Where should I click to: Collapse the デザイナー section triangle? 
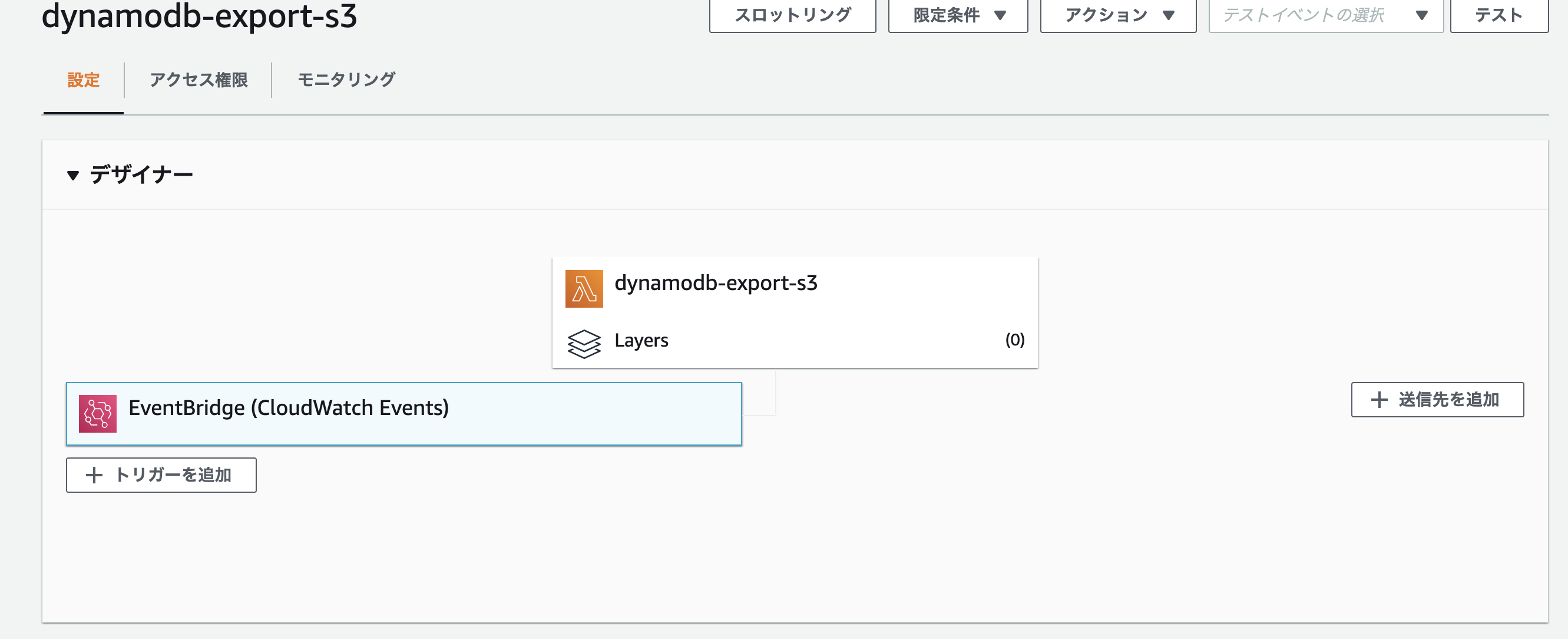(73, 176)
